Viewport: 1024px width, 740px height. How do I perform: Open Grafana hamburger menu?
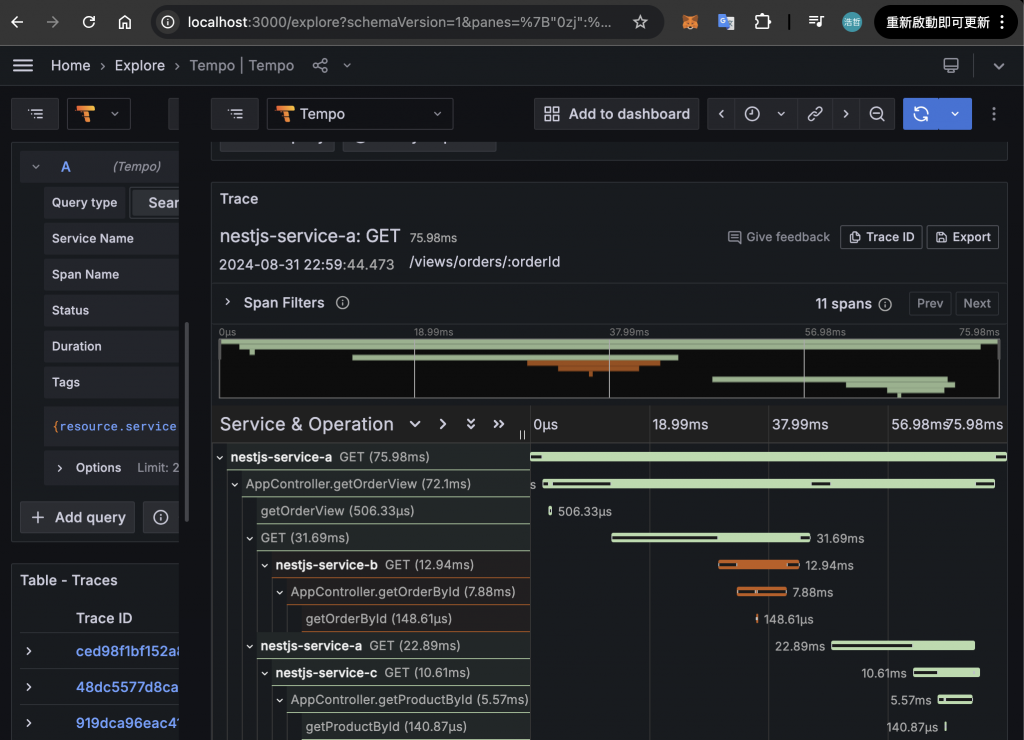point(23,65)
